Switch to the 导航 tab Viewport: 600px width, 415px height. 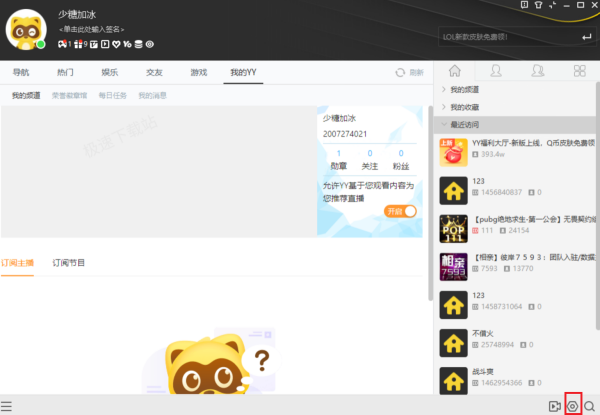point(21,72)
